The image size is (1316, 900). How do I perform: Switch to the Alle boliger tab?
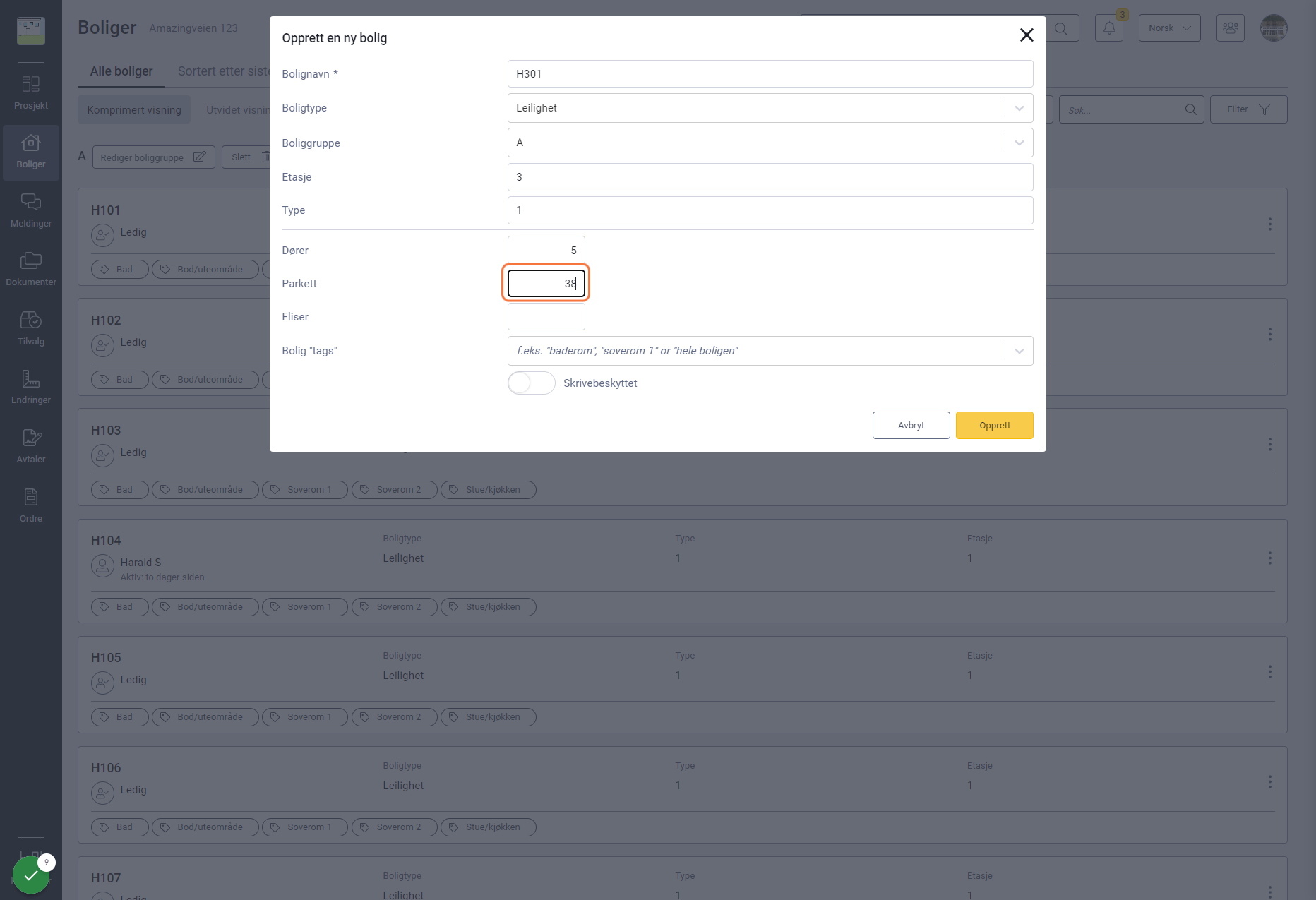pos(121,71)
